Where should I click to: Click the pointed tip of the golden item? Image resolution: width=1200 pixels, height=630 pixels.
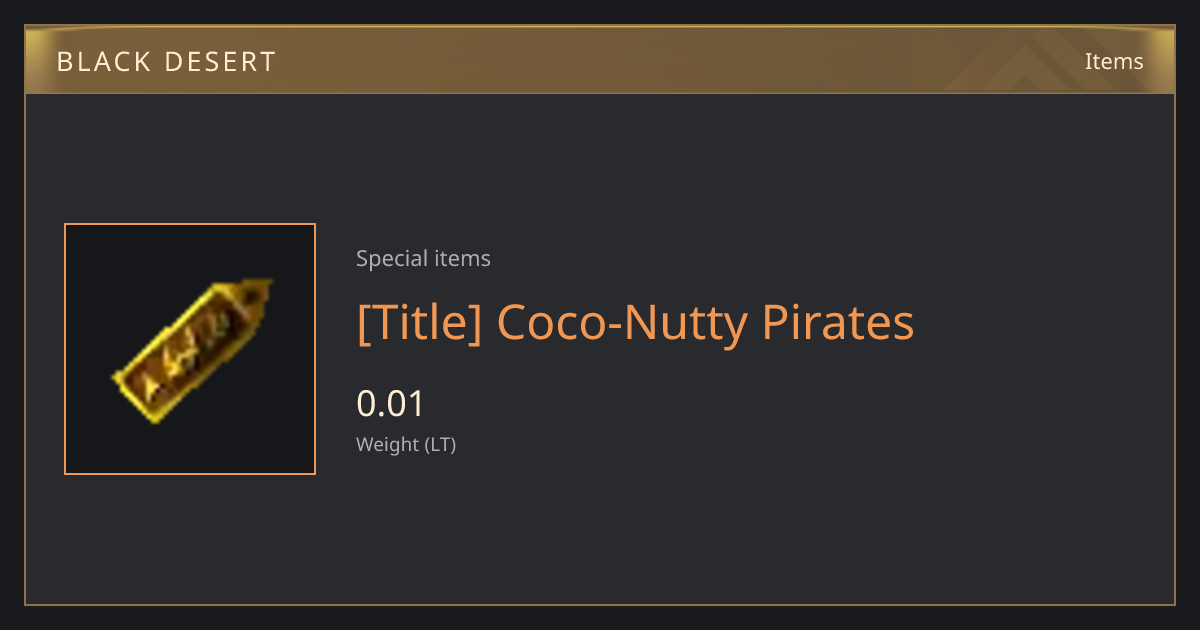pos(261,291)
